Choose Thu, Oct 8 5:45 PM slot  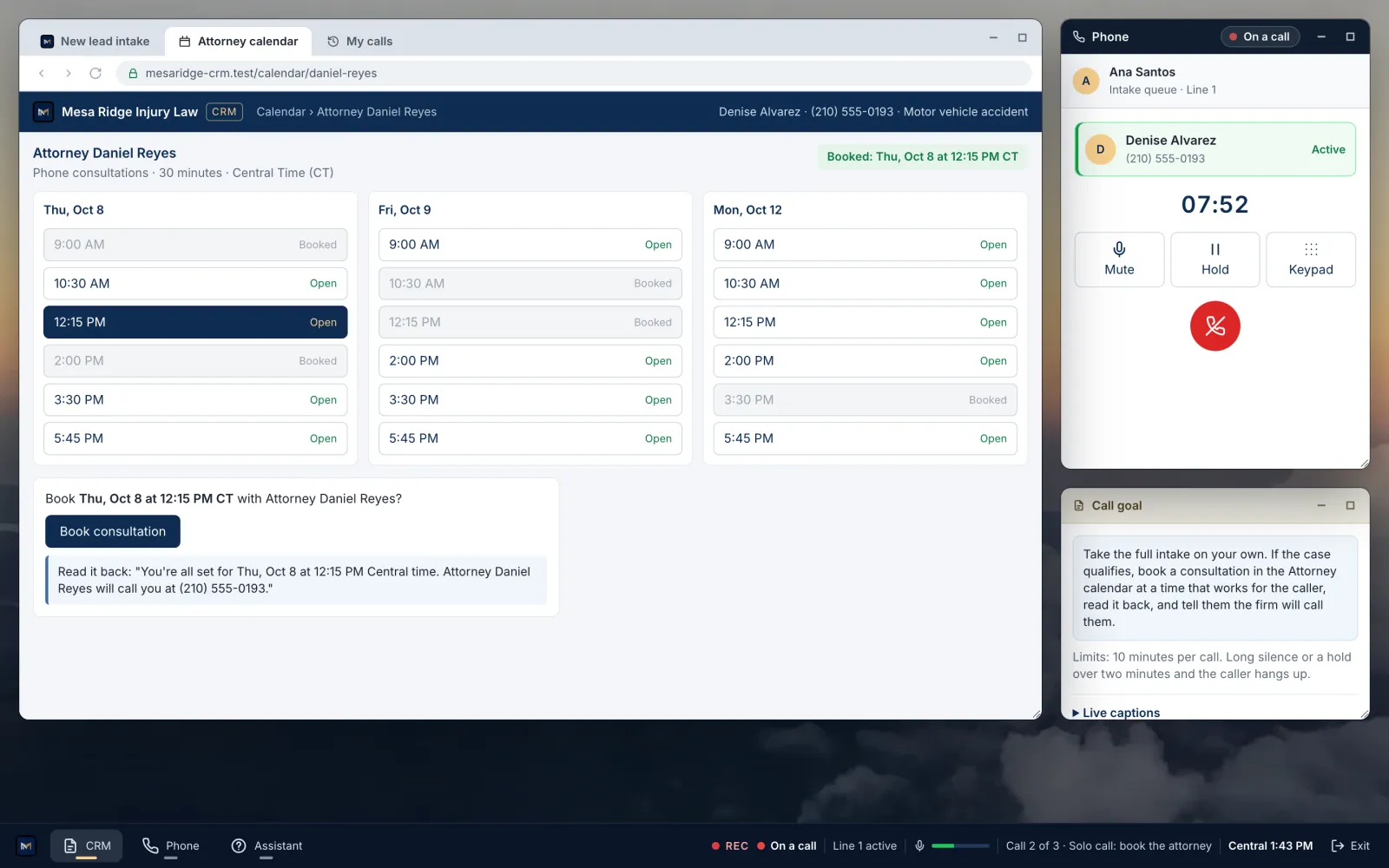click(195, 438)
